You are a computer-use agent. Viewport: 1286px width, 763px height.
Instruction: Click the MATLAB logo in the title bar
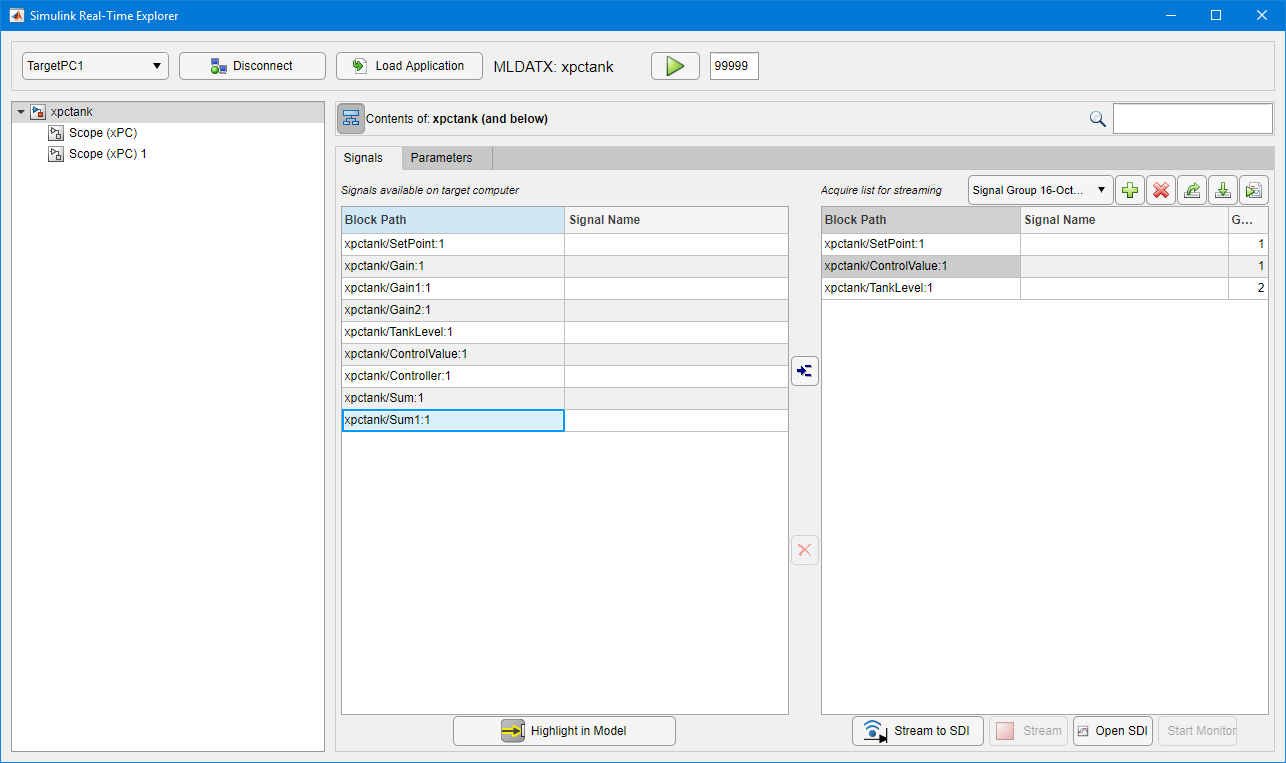pyautogui.click(x=17, y=16)
